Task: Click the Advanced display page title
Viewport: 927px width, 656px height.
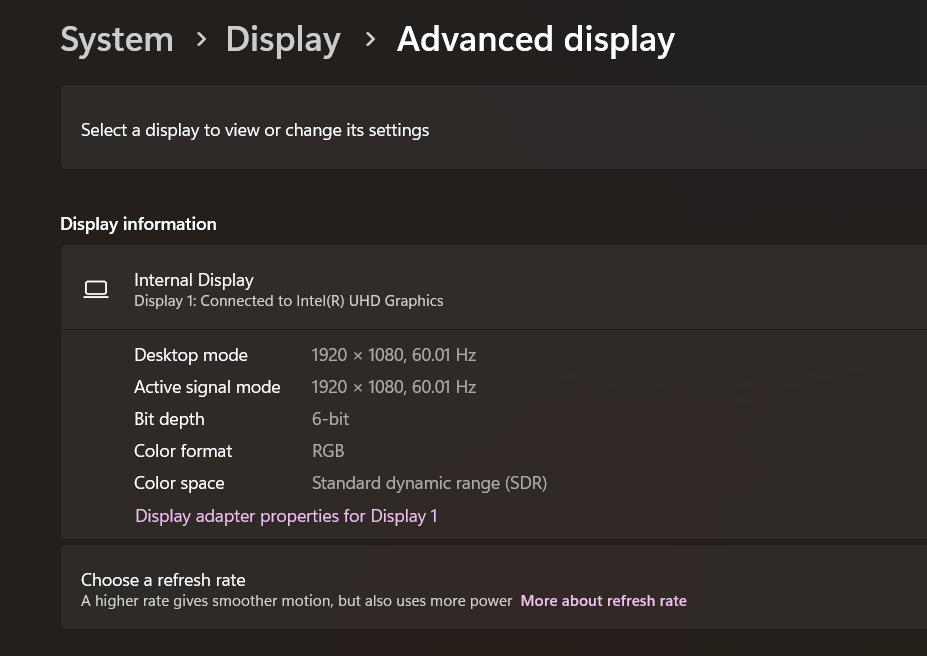Action: 535,40
